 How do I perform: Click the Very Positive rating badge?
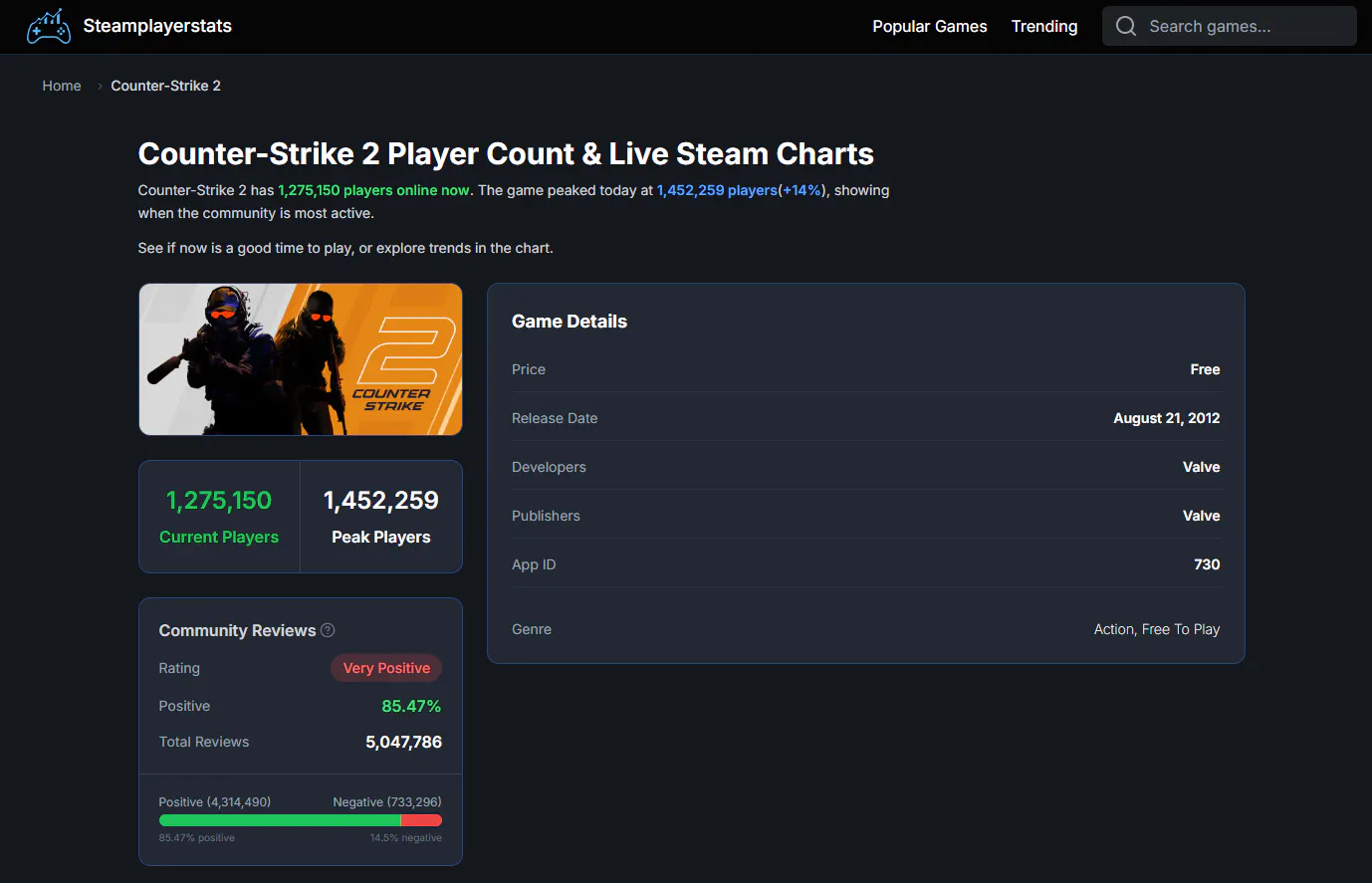386,668
